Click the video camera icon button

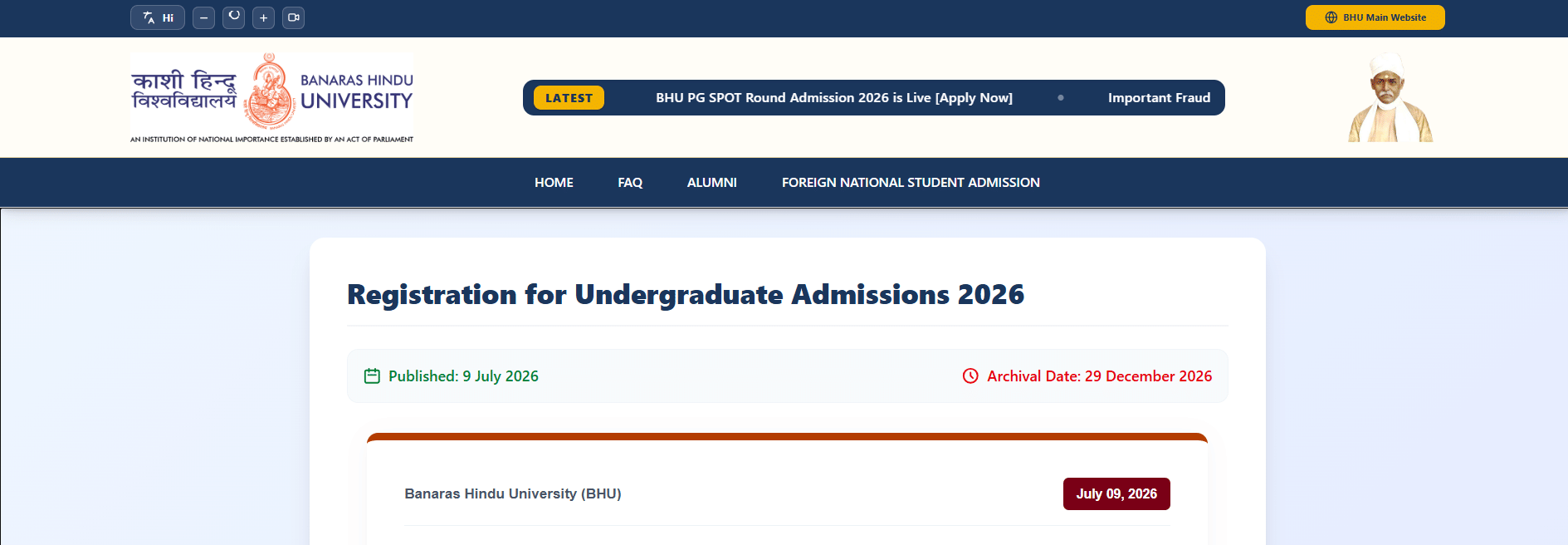coord(294,17)
